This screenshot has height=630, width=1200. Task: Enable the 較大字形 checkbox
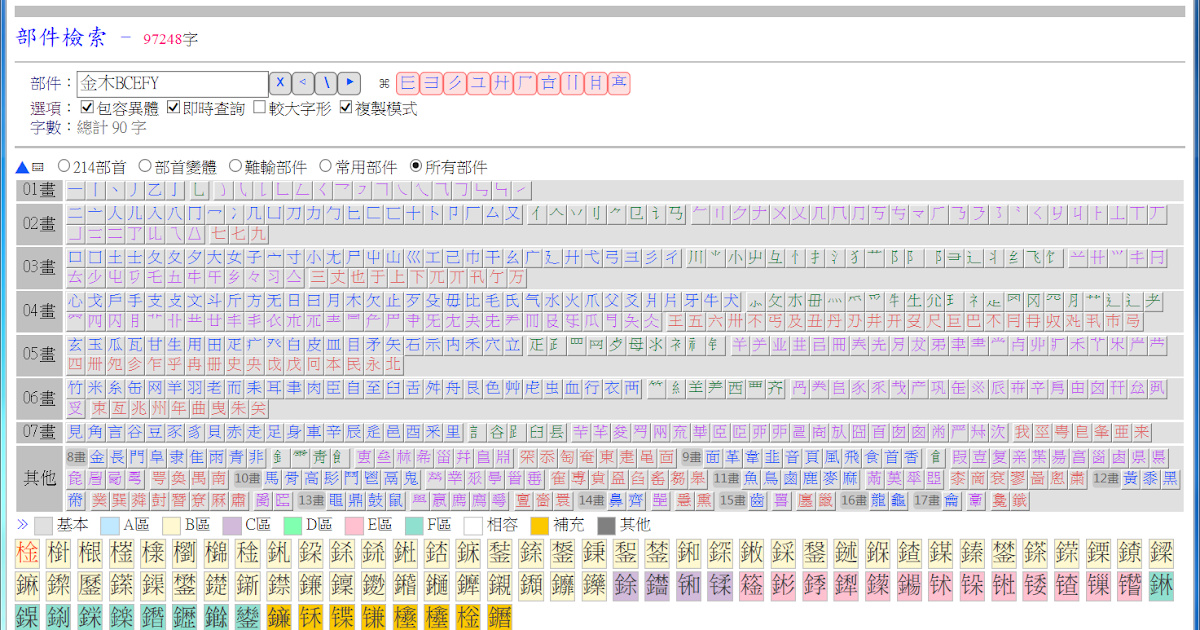(x=260, y=107)
